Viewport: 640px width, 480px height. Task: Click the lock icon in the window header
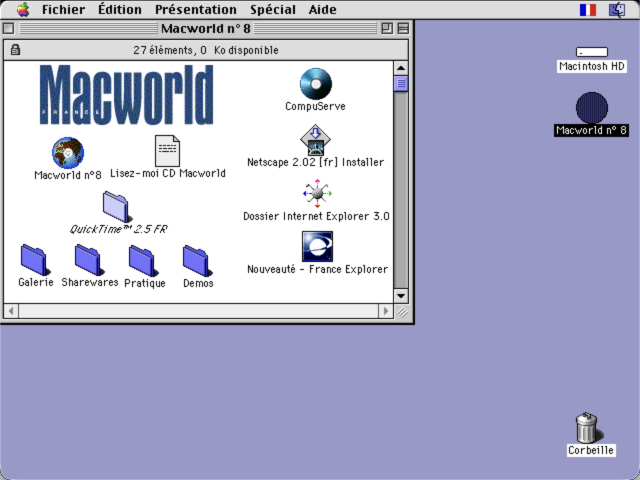click(15, 50)
